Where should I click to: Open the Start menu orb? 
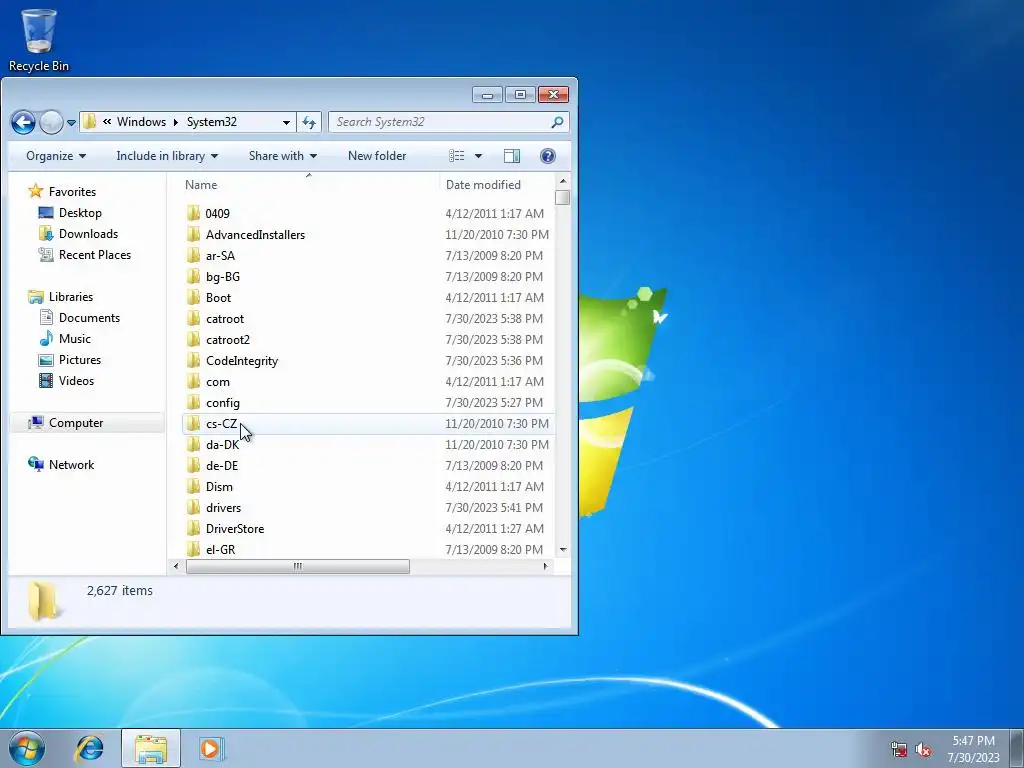tap(27, 748)
